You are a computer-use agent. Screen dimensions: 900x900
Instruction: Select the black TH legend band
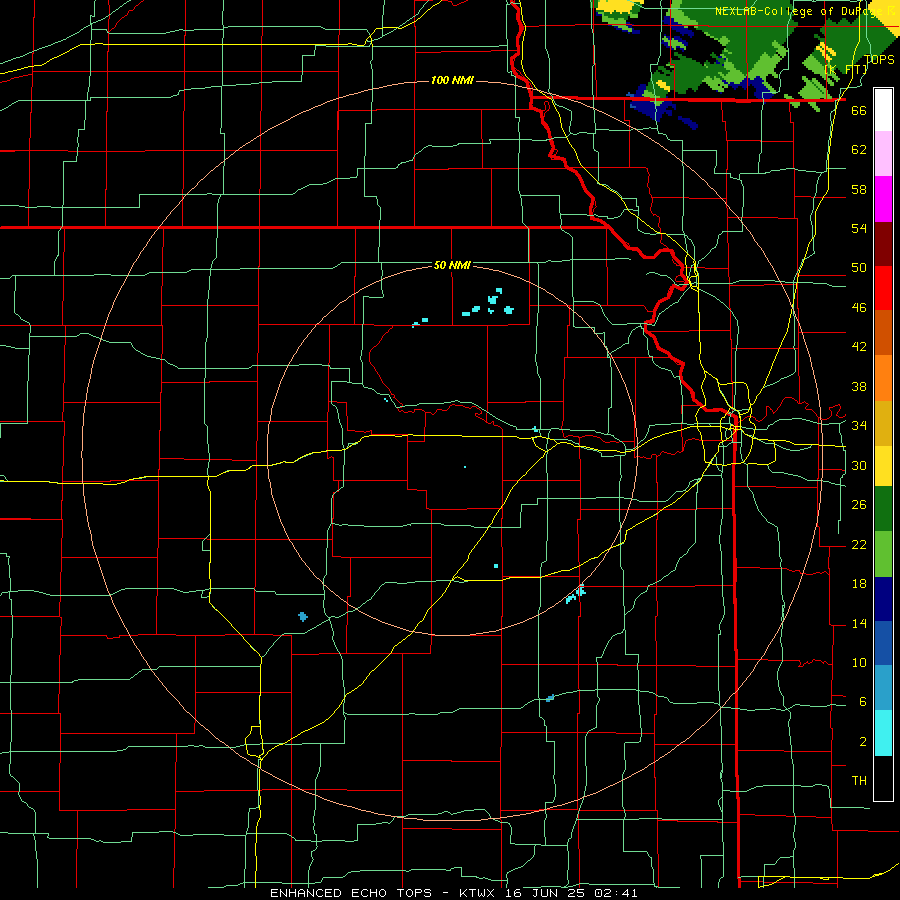(x=883, y=778)
